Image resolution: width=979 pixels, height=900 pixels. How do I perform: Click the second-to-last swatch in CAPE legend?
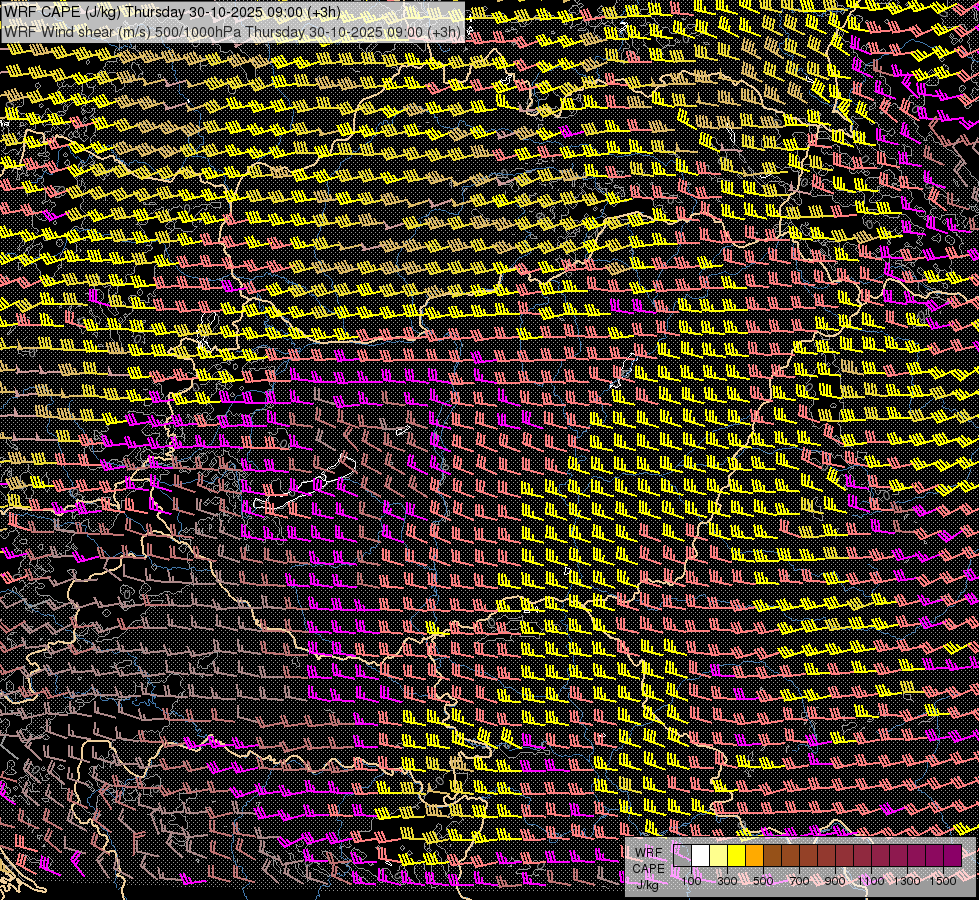pyautogui.click(x=934, y=856)
